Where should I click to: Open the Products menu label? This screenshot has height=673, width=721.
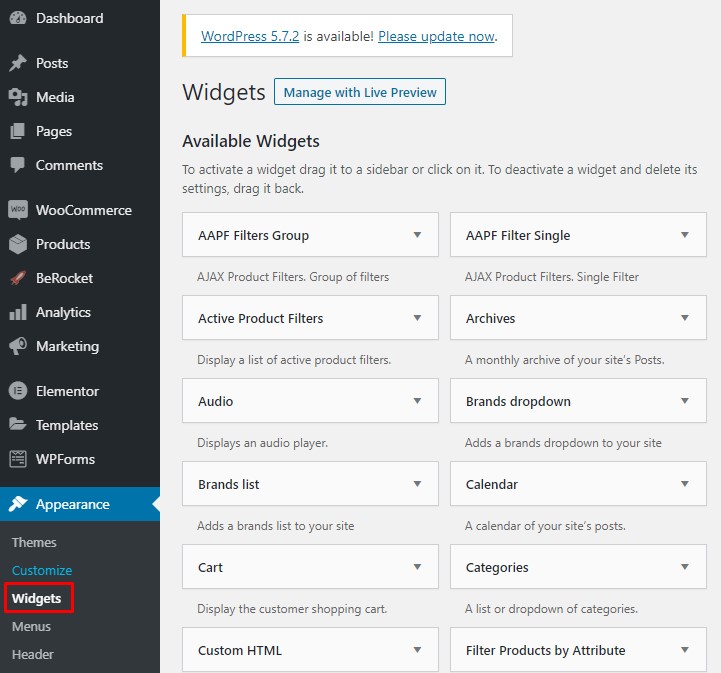pos(63,244)
